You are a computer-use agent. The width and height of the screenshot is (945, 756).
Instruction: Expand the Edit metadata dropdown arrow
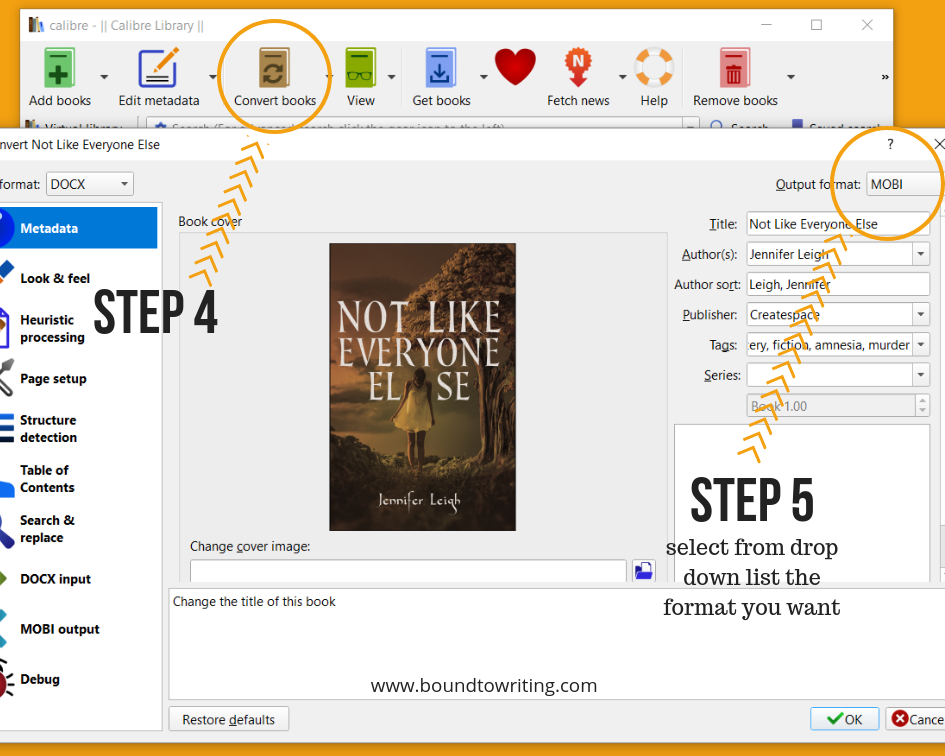click(212, 77)
